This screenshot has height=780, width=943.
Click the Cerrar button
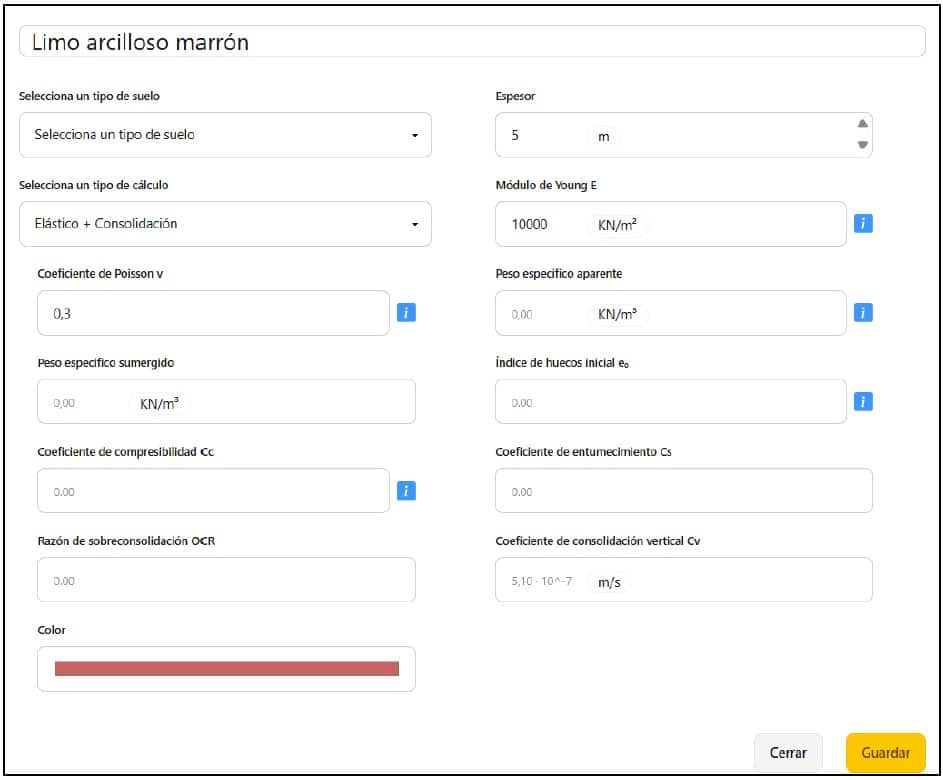[x=788, y=752]
